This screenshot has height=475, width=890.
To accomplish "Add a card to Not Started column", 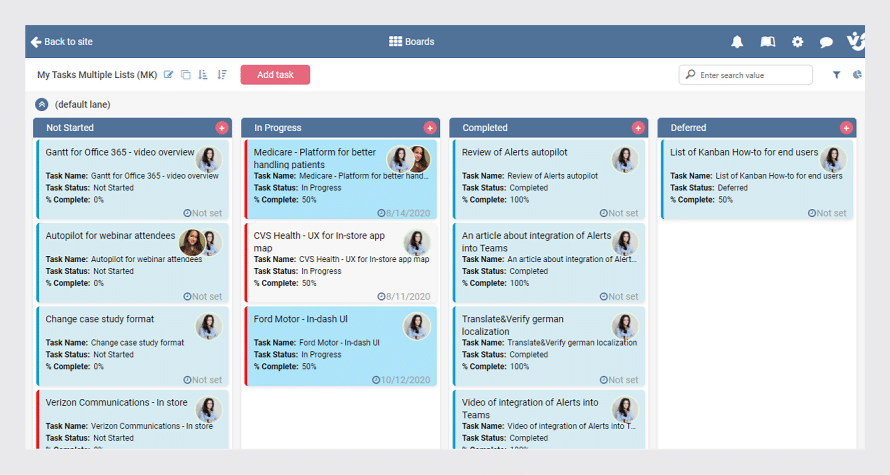I will (x=221, y=128).
